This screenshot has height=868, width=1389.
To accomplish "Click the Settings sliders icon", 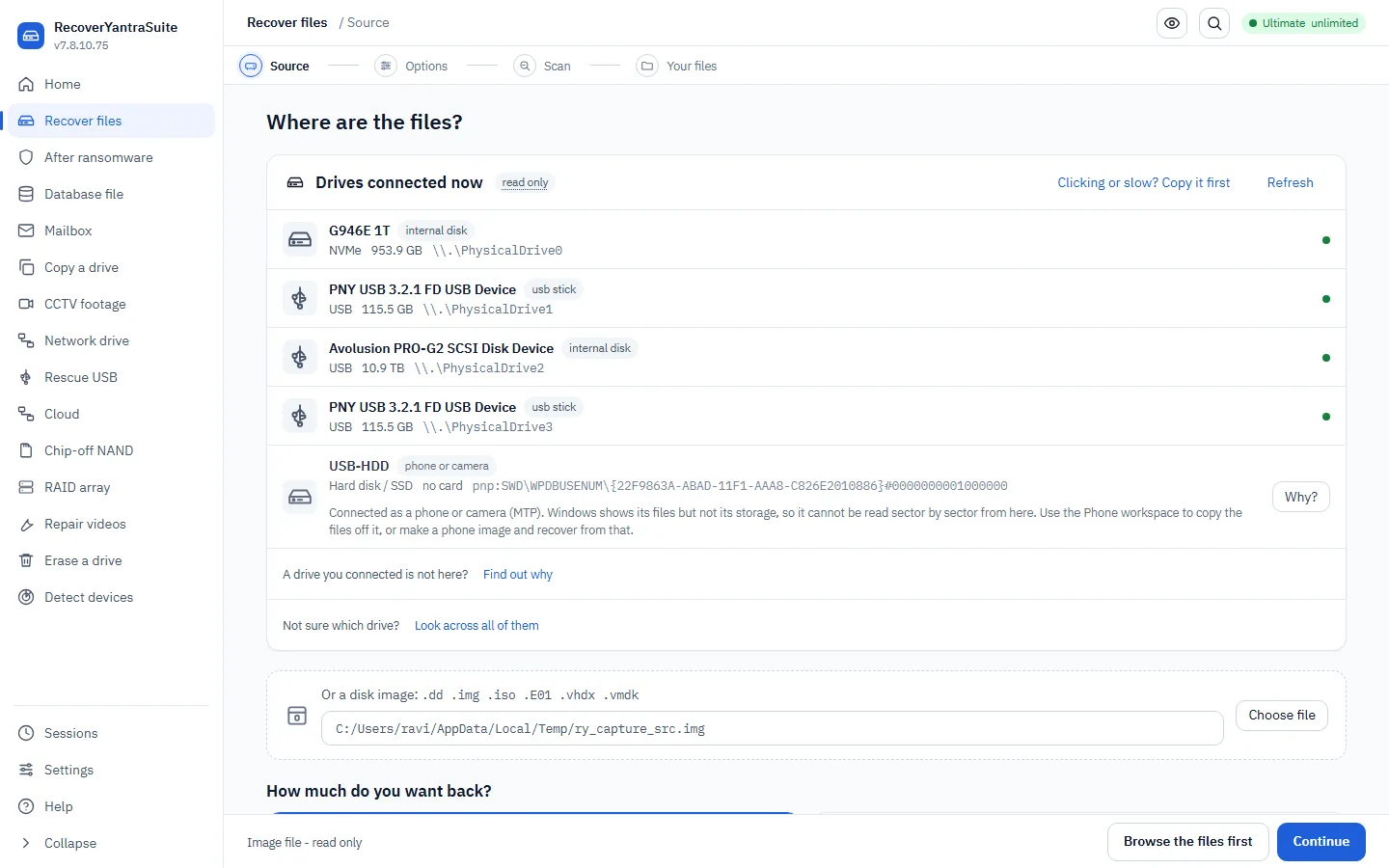I will (x=26, y=770).
